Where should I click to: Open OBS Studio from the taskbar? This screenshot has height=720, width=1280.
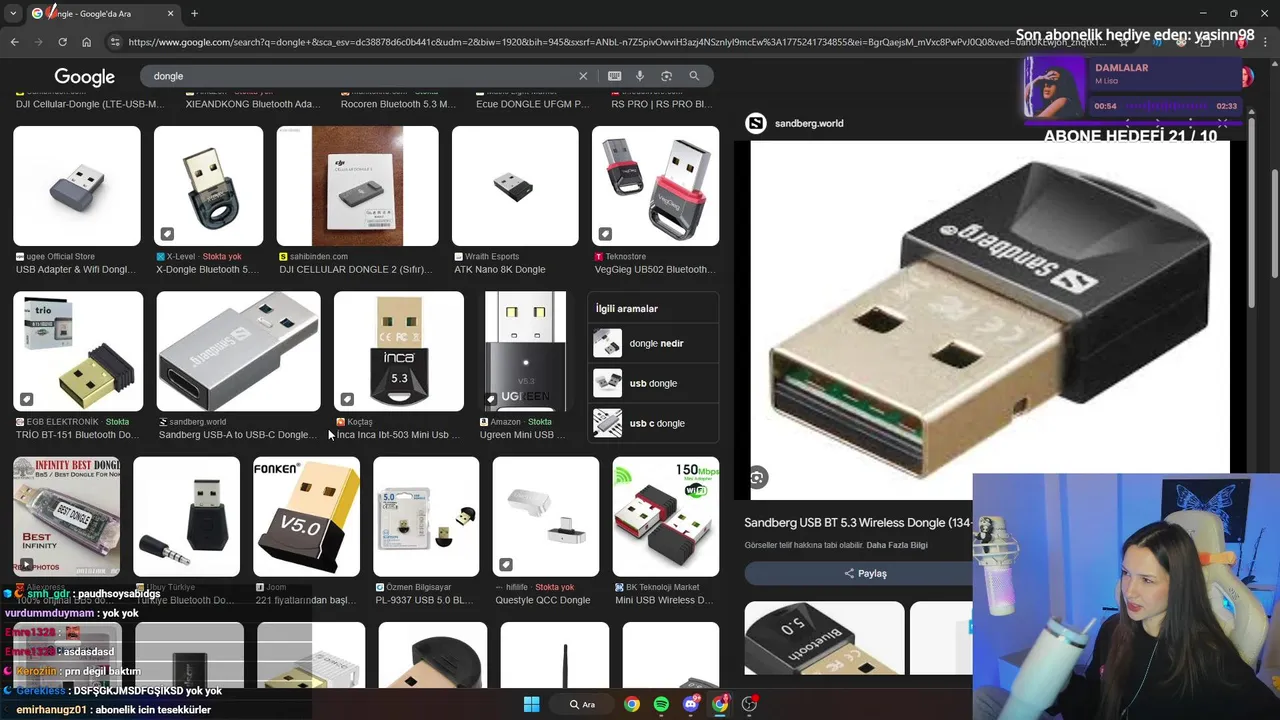749,704
